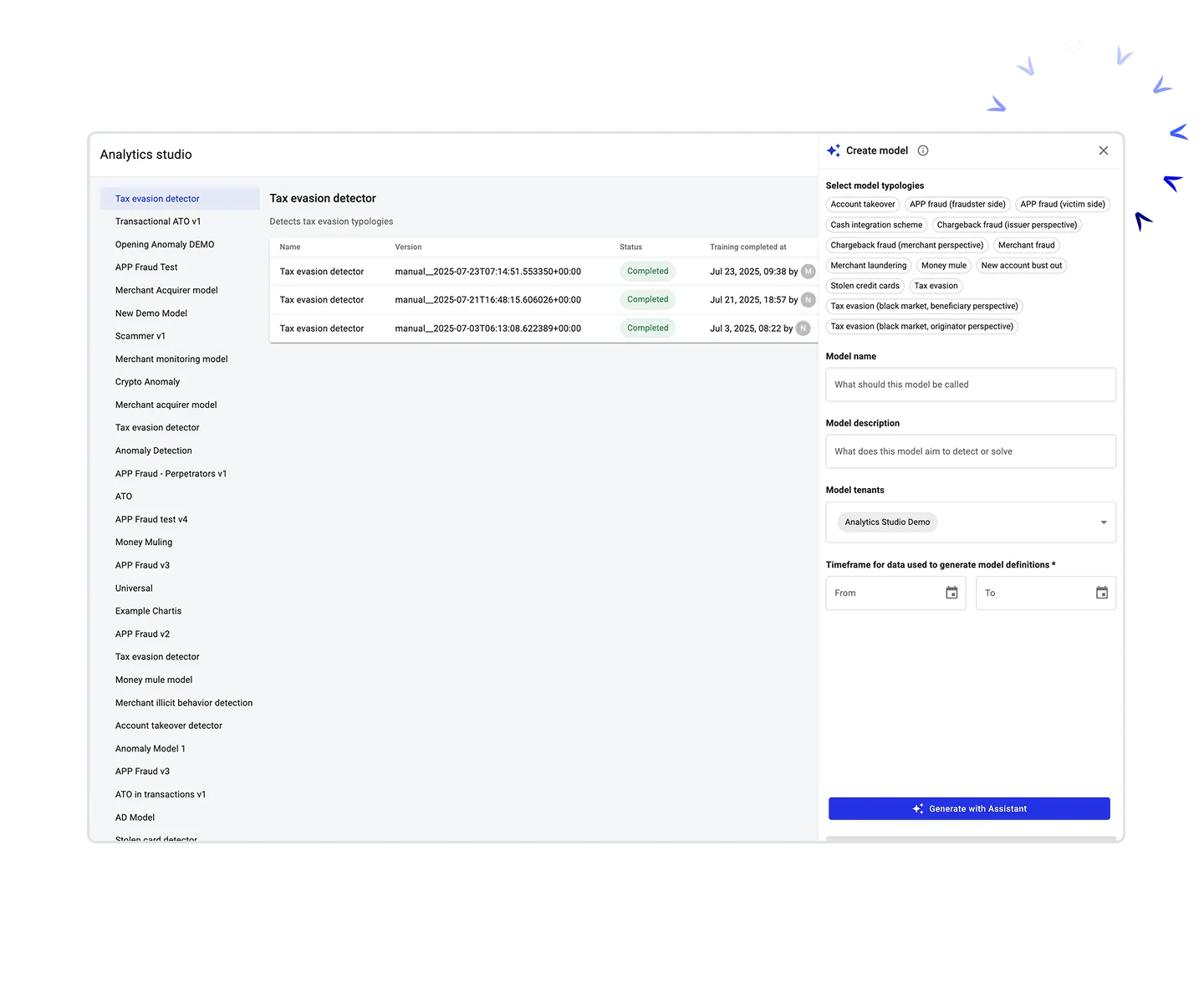Image resolution: width=1204 pixels, height=988 pixels.
Task: Click the N avatar on the Jul 3 row
Action: pyautogui.click(x=803, y=328)
